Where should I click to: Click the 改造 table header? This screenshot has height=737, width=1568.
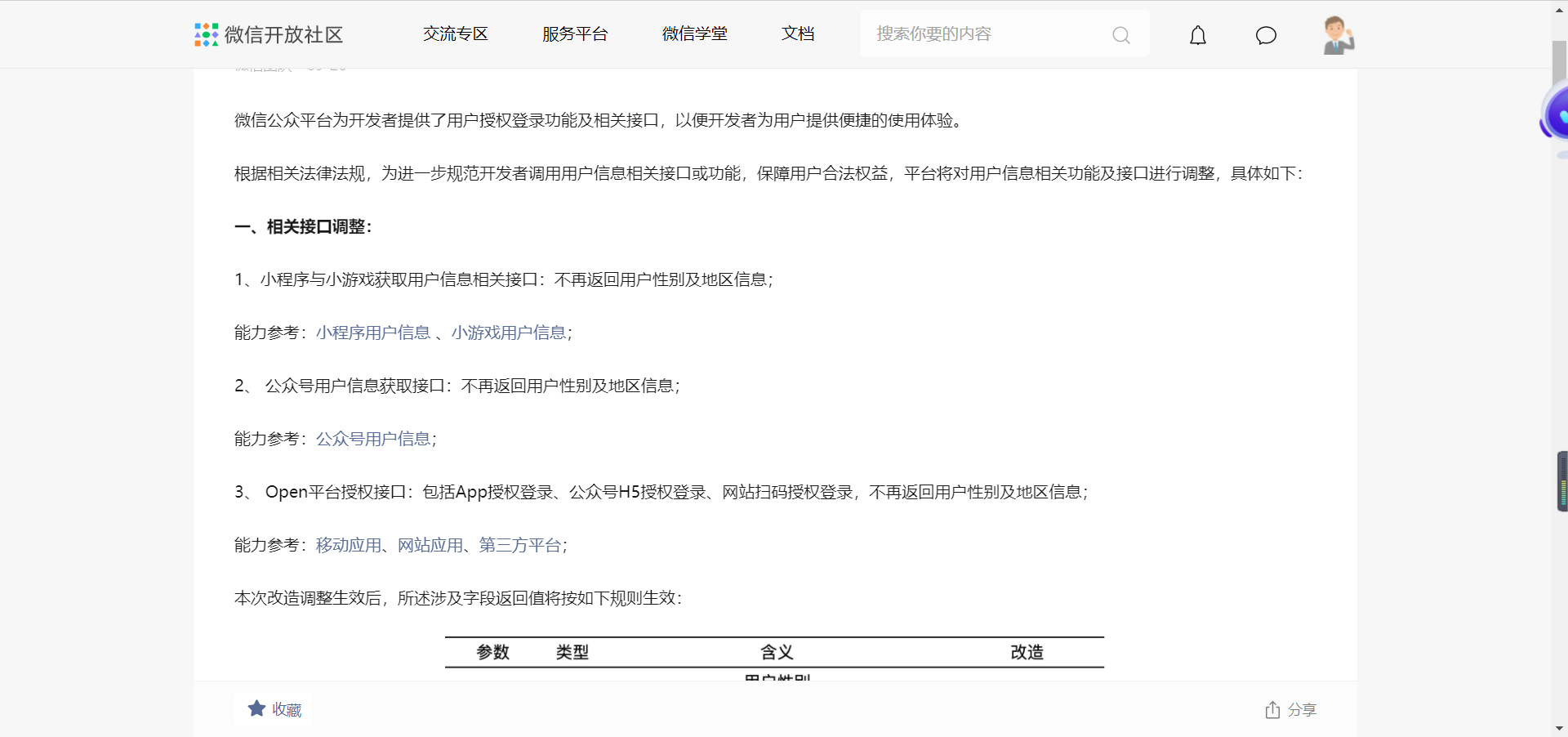click(1027, 652)
